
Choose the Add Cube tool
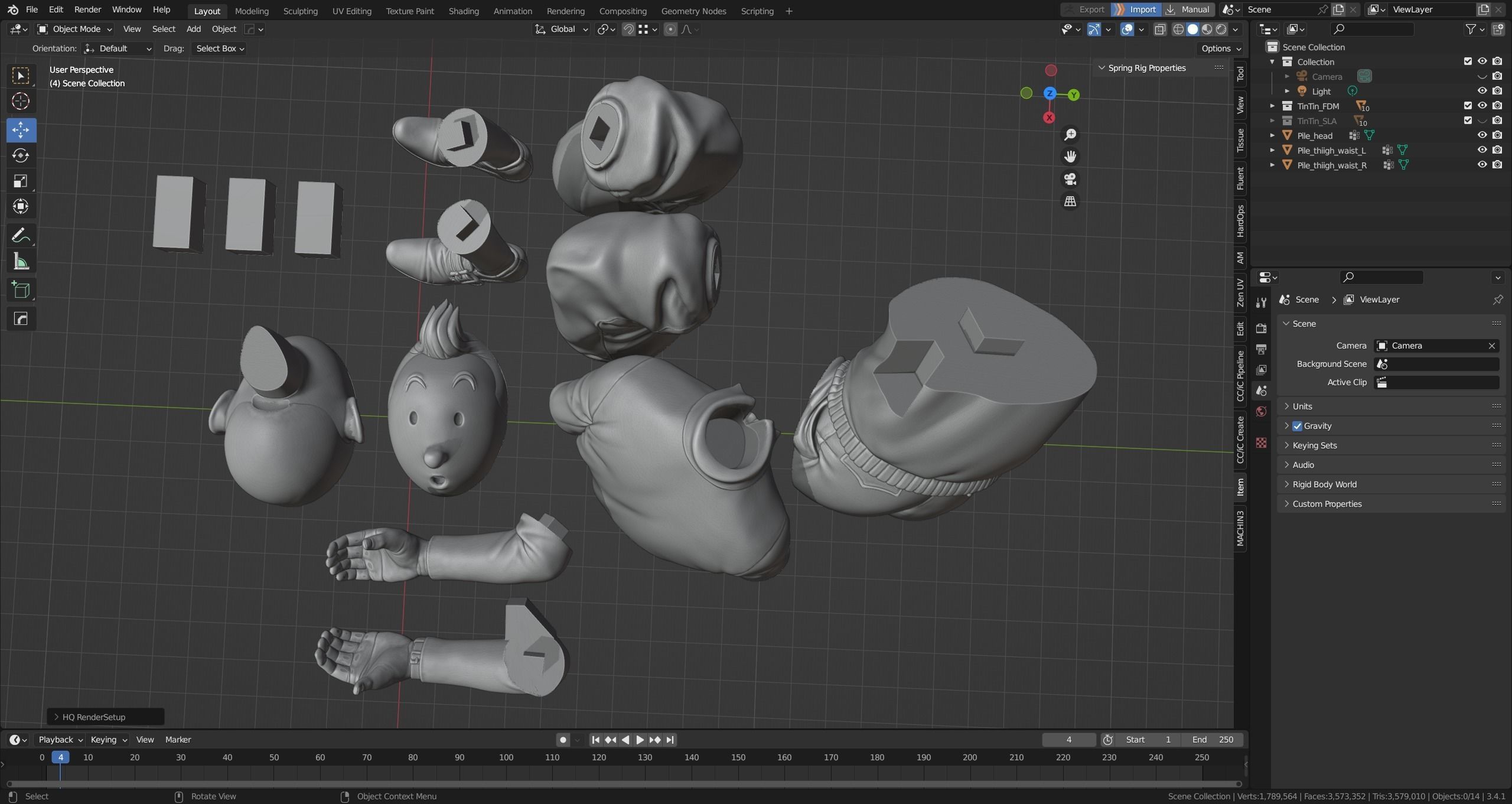(x=21, y=290)
